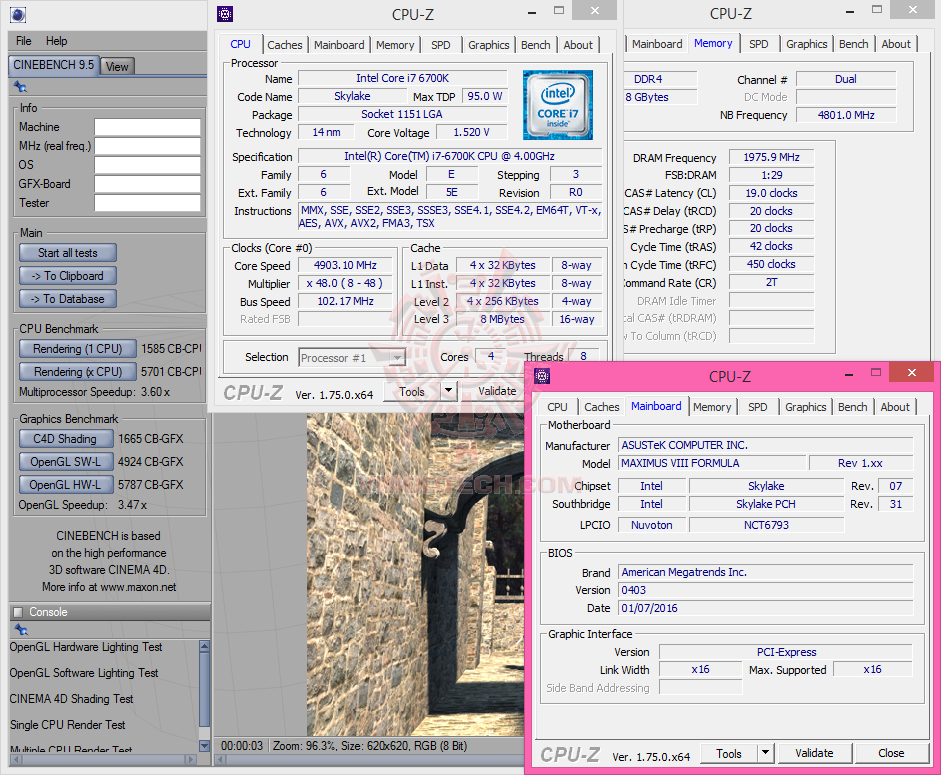
Task: Open the File menu in Cinebench
Action: (x=24, y=41)
